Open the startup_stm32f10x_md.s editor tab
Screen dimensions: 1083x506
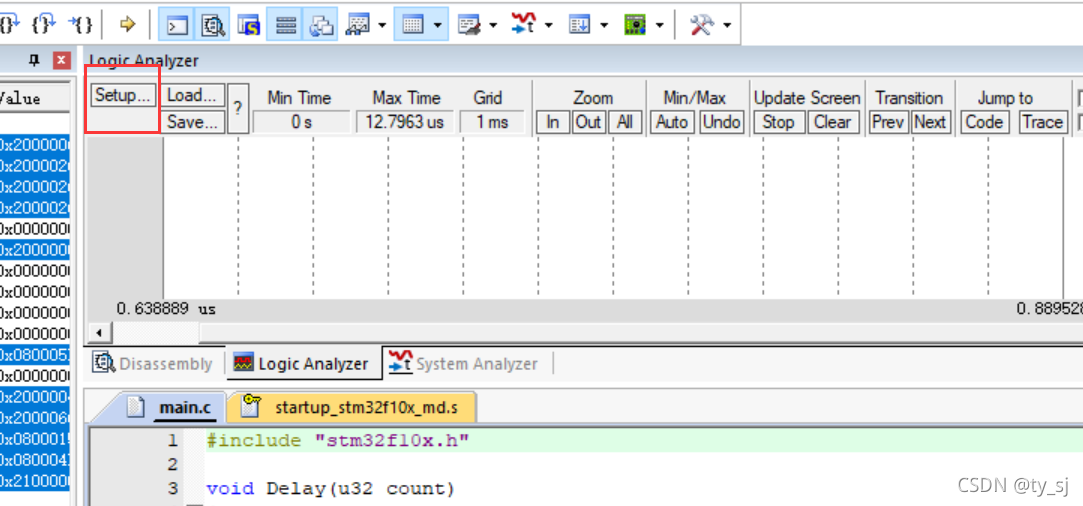352,407
